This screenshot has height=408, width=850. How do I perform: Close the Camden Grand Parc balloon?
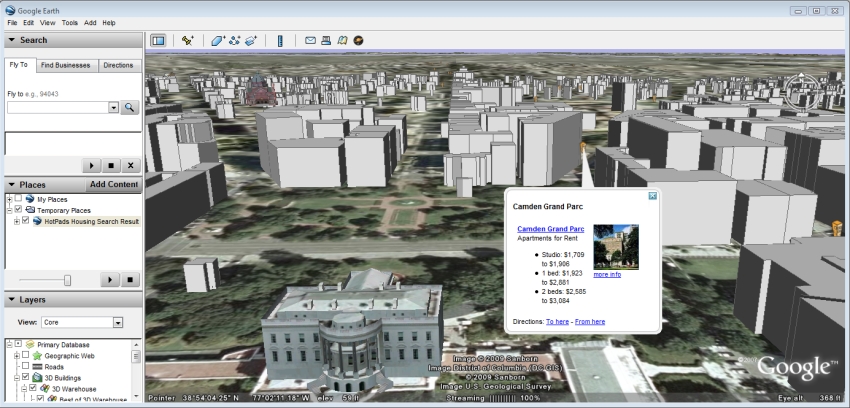(x=653, y=196)
